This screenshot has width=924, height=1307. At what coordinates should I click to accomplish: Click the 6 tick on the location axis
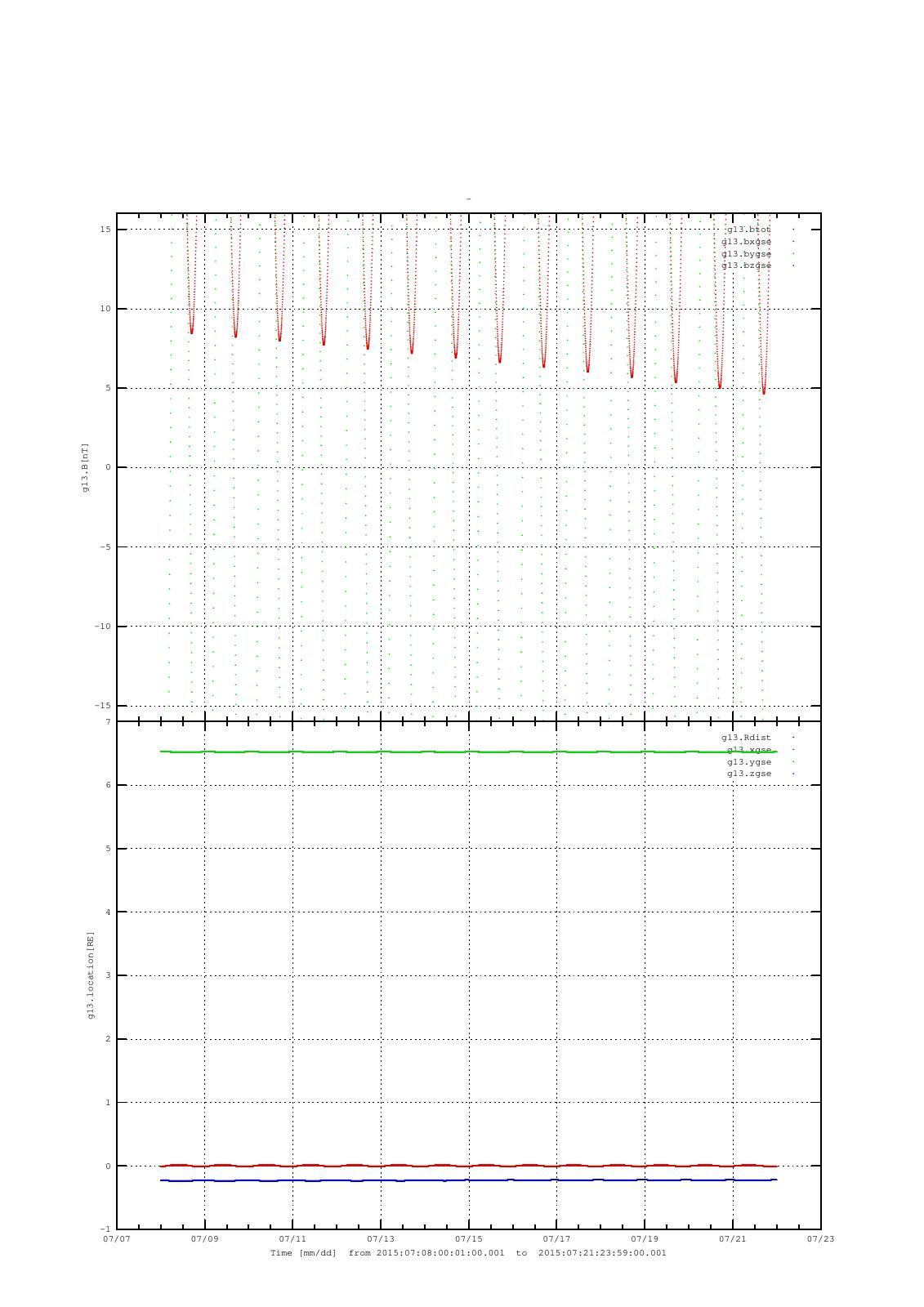(x=108, y=785)
